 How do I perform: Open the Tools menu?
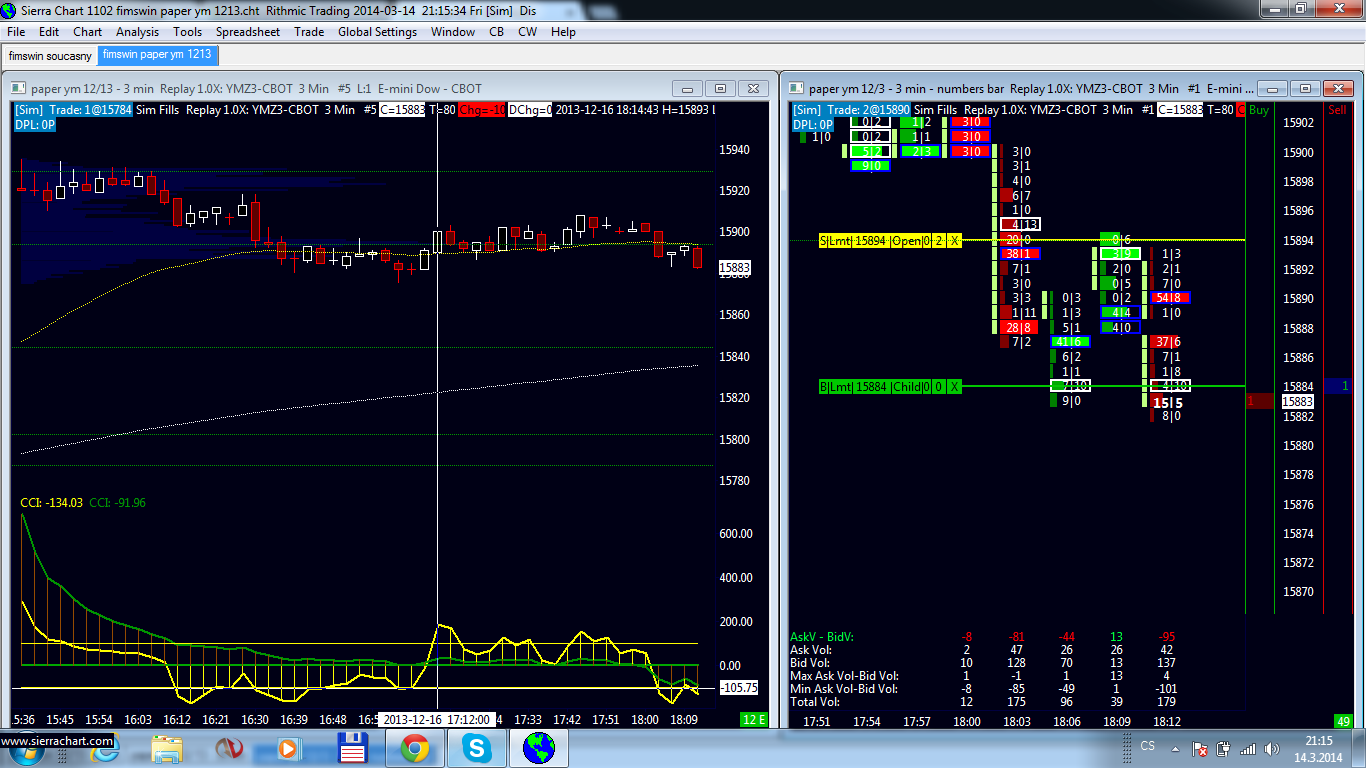[187, 32]
